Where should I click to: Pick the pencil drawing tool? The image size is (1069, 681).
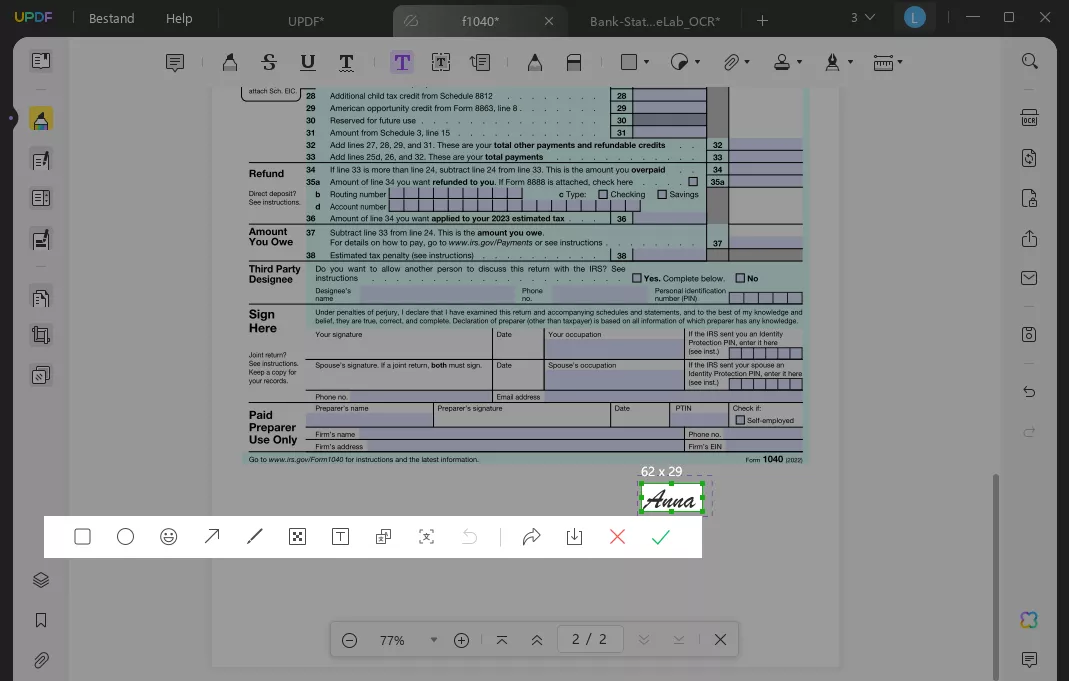click(x=534, y=63)
